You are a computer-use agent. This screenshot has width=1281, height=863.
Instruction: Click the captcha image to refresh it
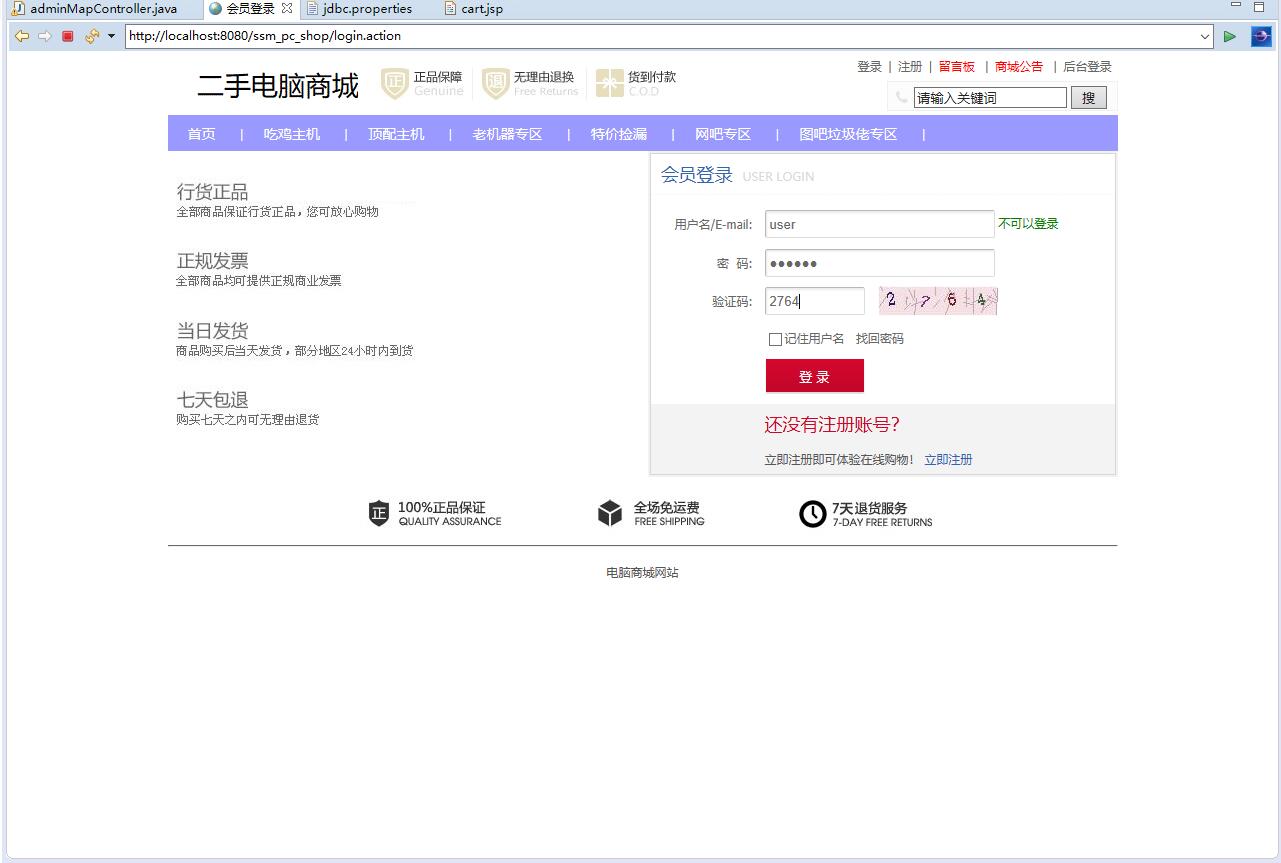937,300
